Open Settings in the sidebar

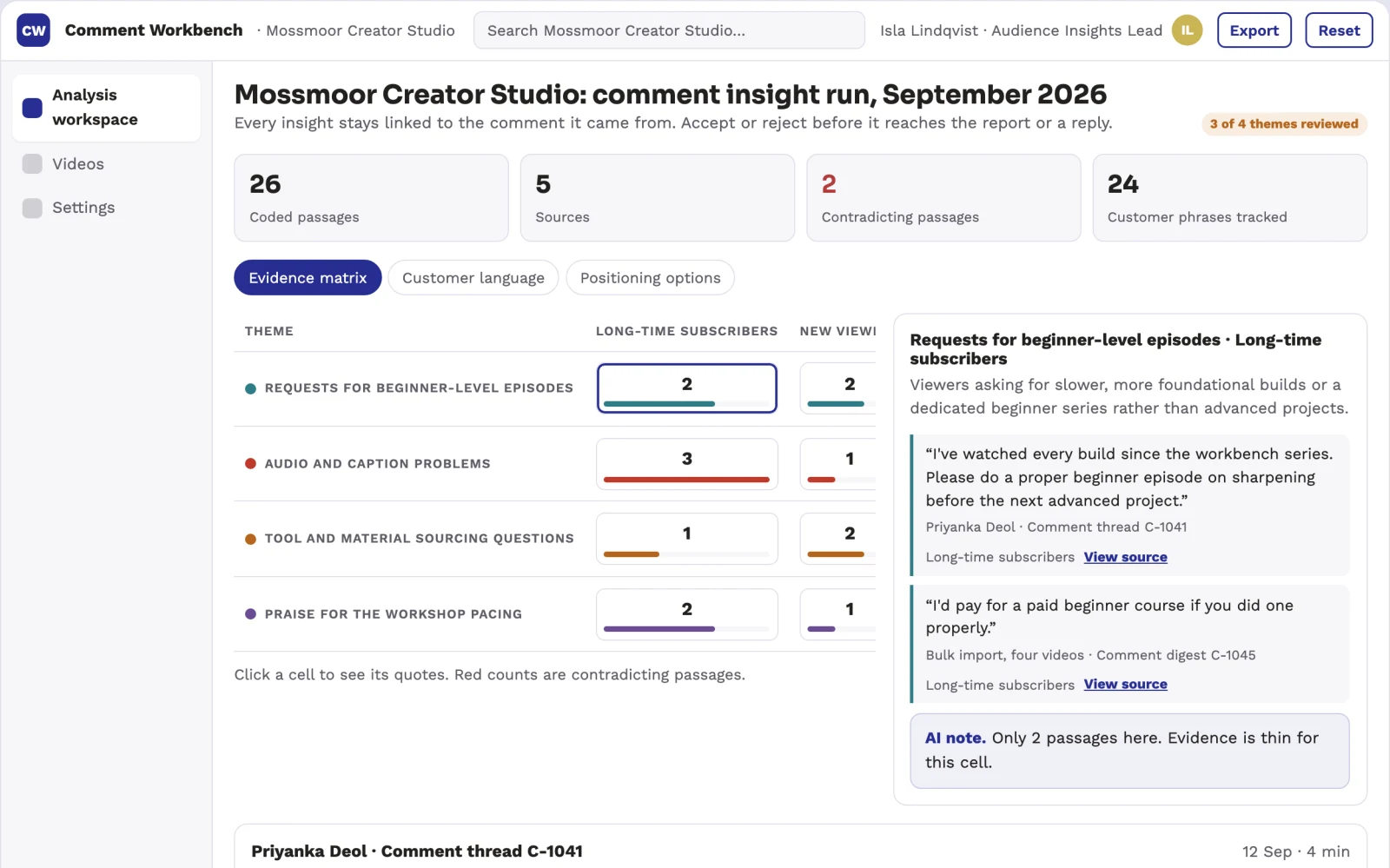(106, 208)
